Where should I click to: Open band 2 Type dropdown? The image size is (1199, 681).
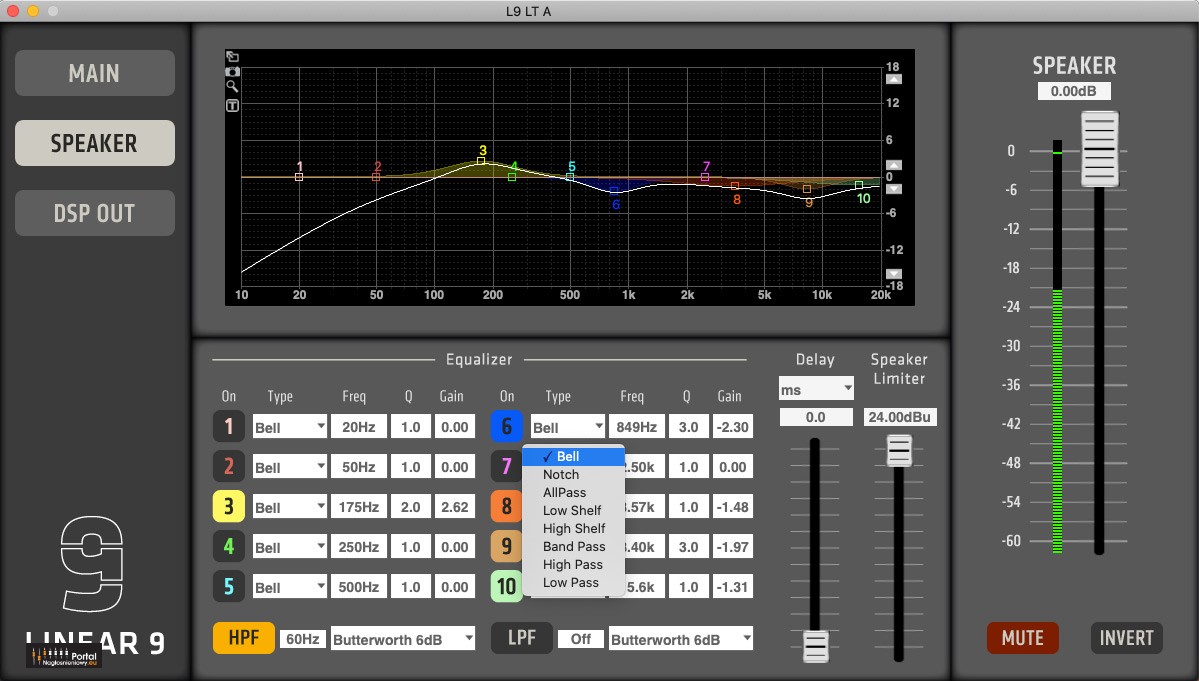290,466
